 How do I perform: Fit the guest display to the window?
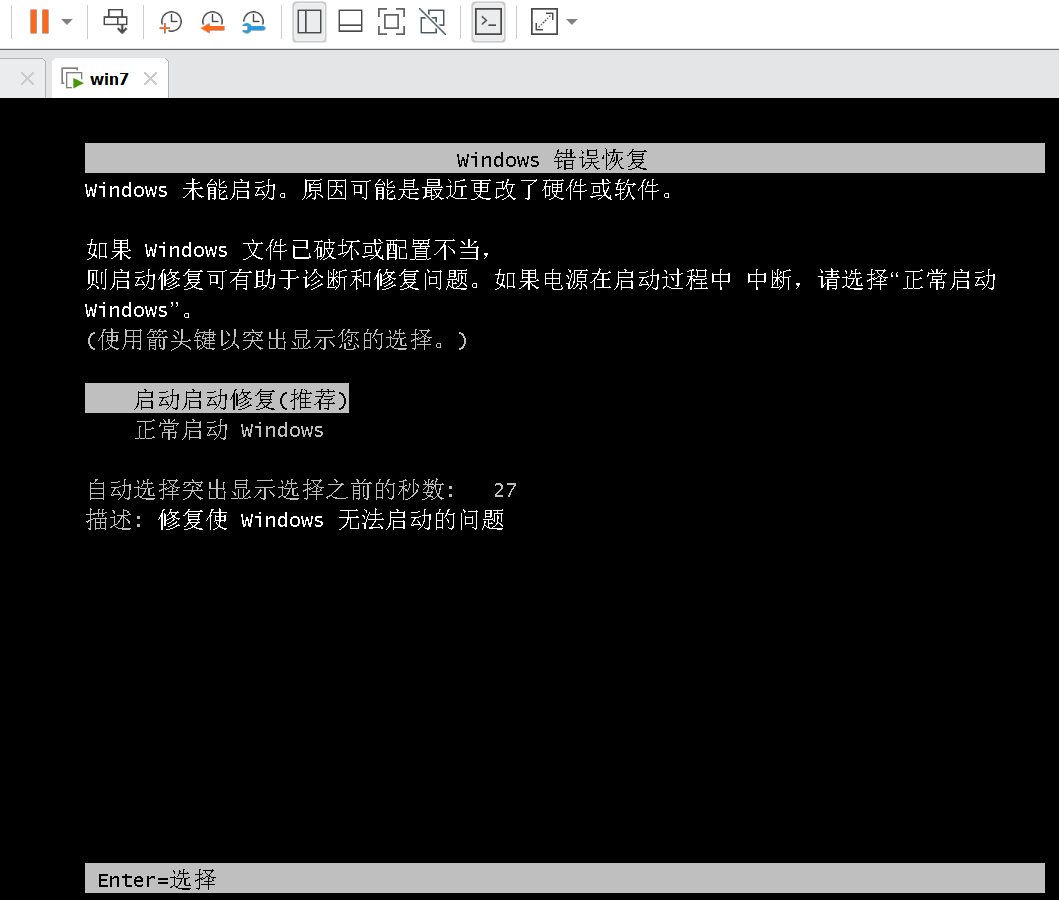coord(390,21)
